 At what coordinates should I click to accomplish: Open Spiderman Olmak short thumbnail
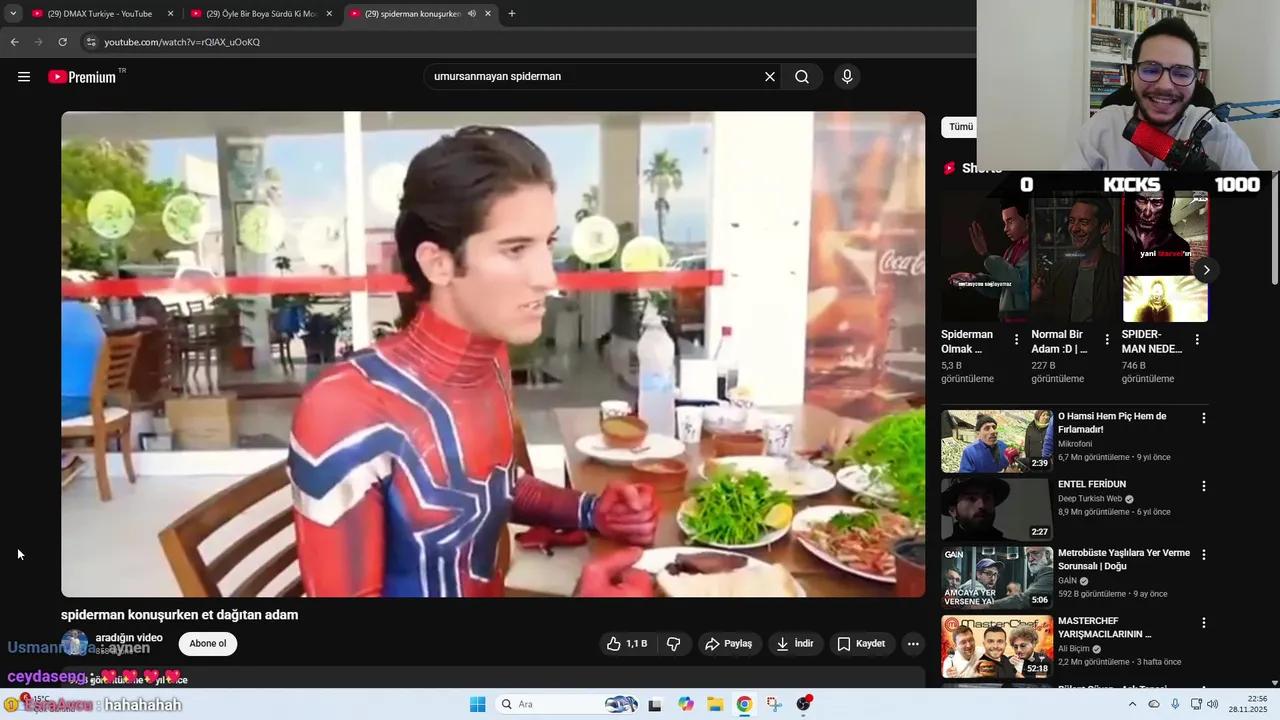tap(984, 257)
